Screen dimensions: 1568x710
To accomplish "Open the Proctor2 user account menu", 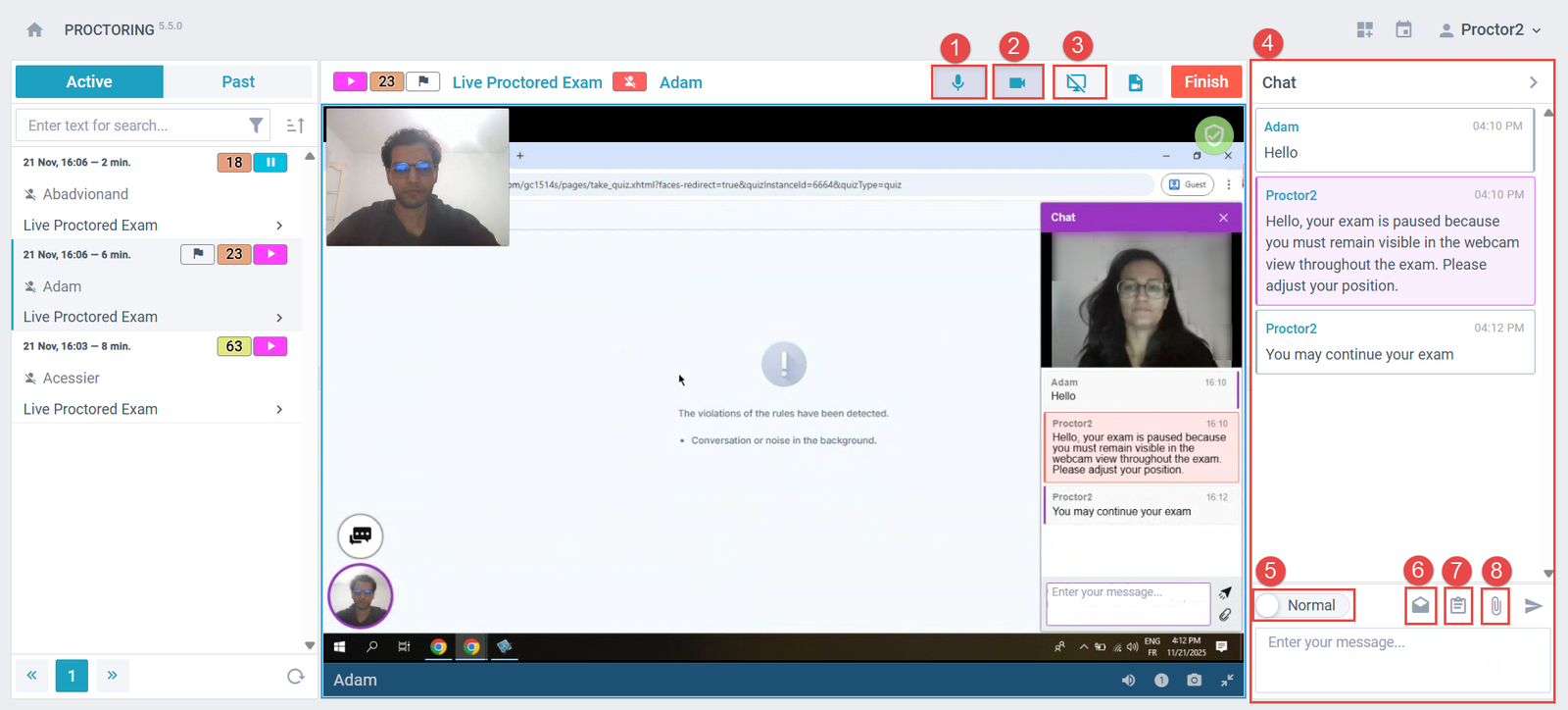I will (1490, 29).
